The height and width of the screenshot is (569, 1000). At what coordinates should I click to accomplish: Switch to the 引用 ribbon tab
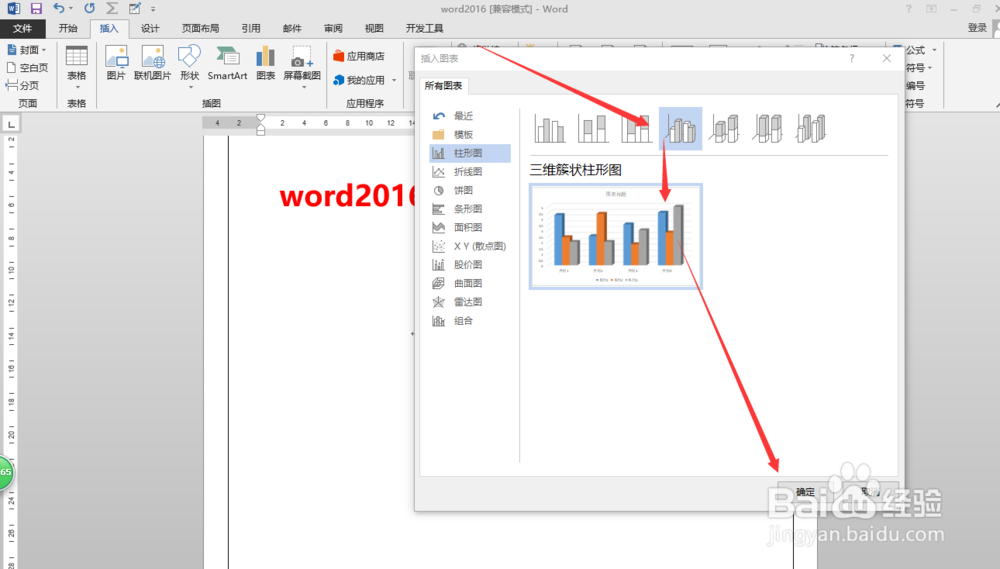point(251,28)
